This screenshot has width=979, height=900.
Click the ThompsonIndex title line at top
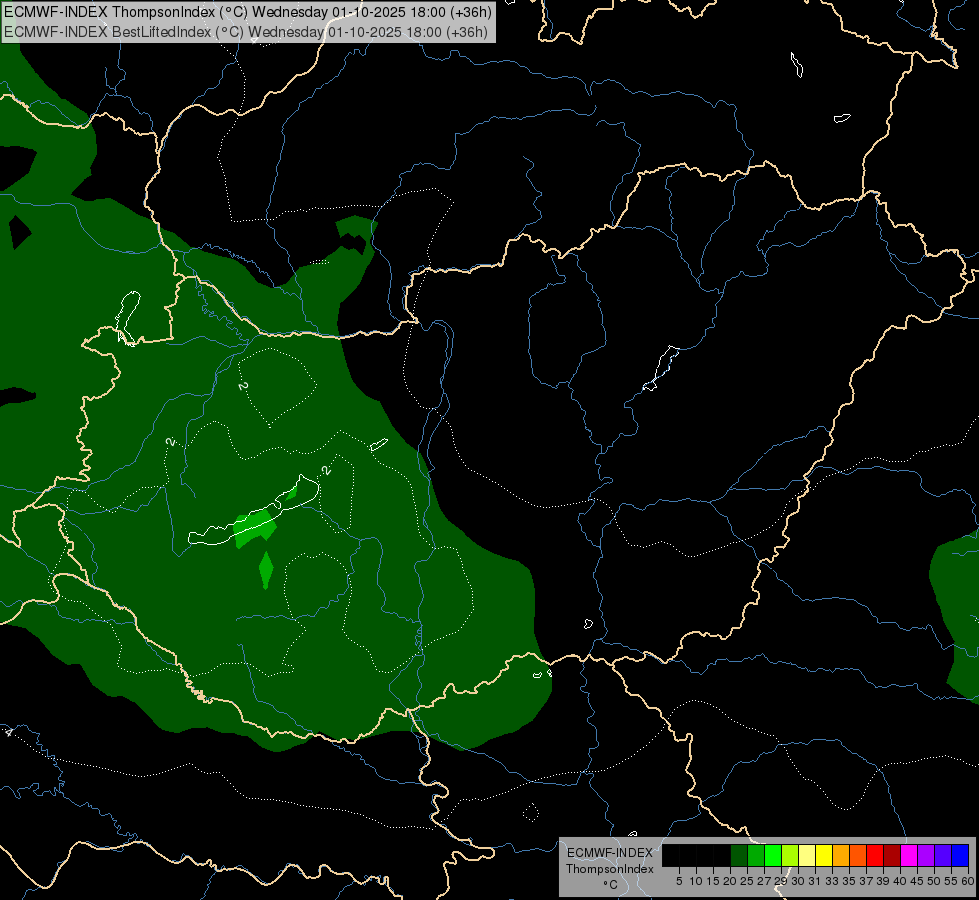point(248,12)
